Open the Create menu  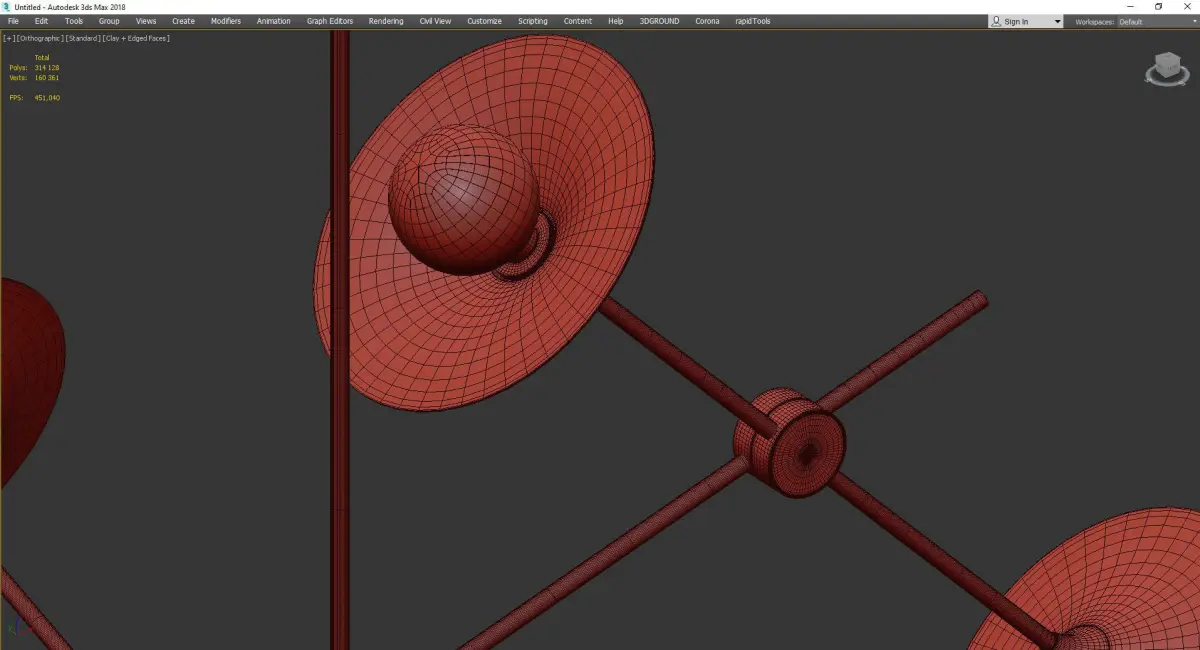[183, 21]
